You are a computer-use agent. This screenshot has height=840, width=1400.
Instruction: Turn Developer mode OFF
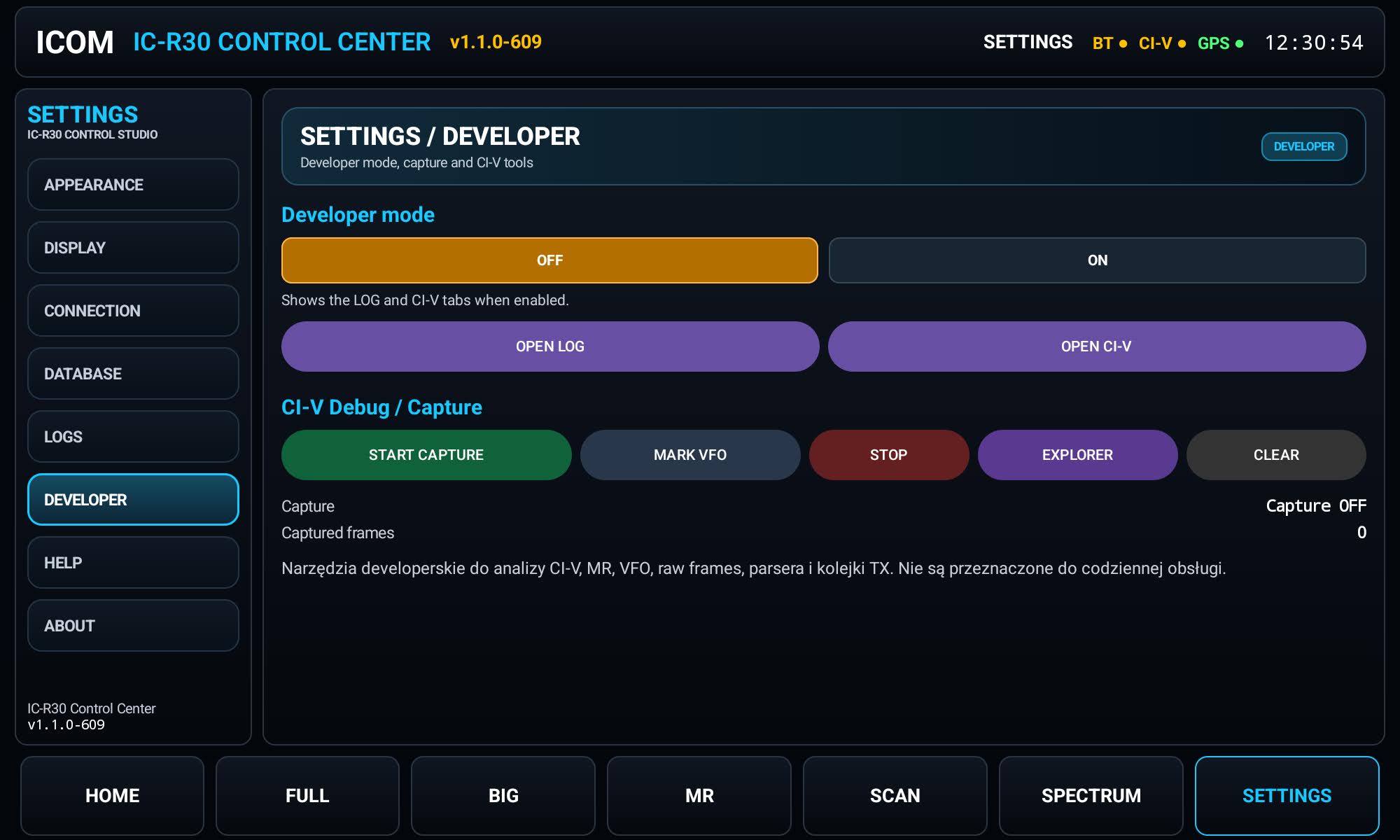tap(549, 260)
